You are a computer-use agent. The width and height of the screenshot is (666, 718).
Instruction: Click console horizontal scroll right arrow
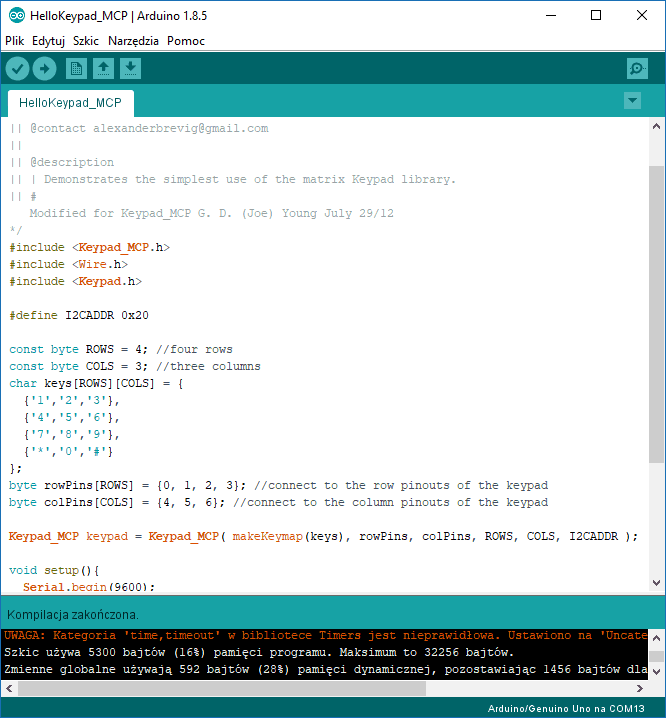(x=640, y=688)
